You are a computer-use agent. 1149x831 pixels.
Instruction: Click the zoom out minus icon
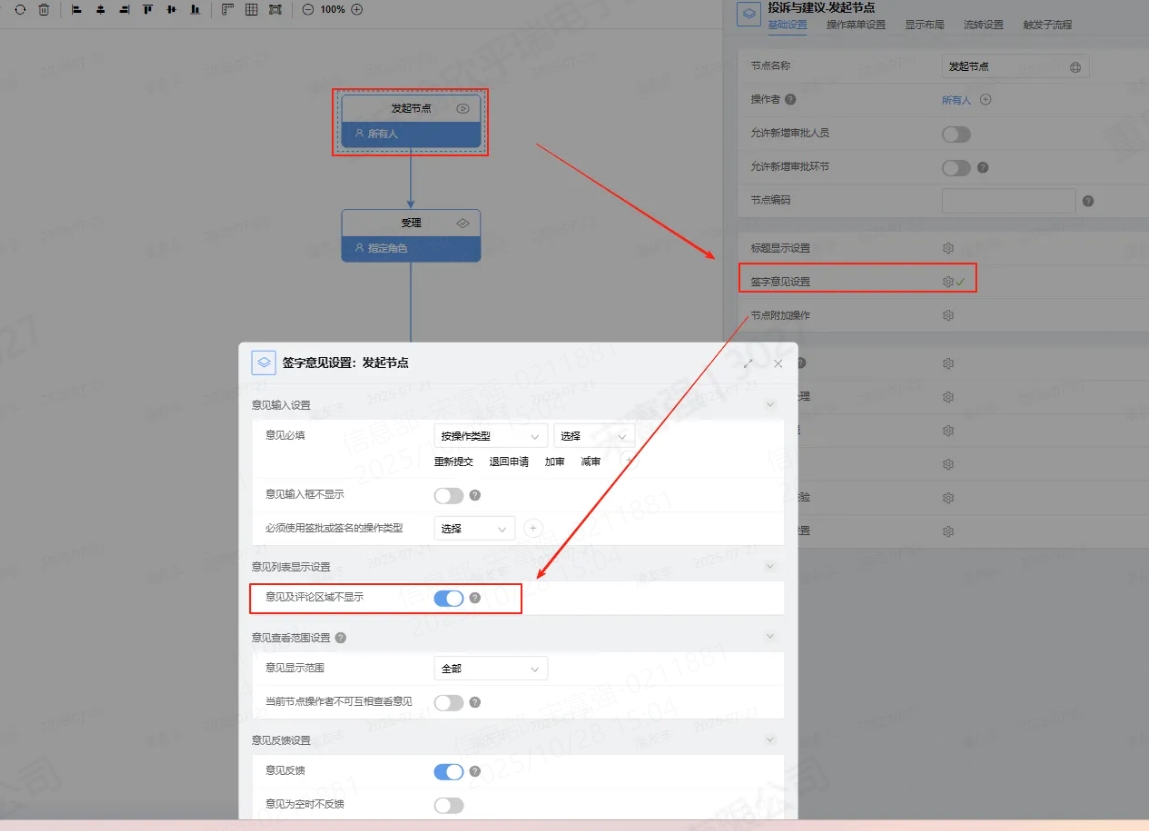click(x=308, y=9)
